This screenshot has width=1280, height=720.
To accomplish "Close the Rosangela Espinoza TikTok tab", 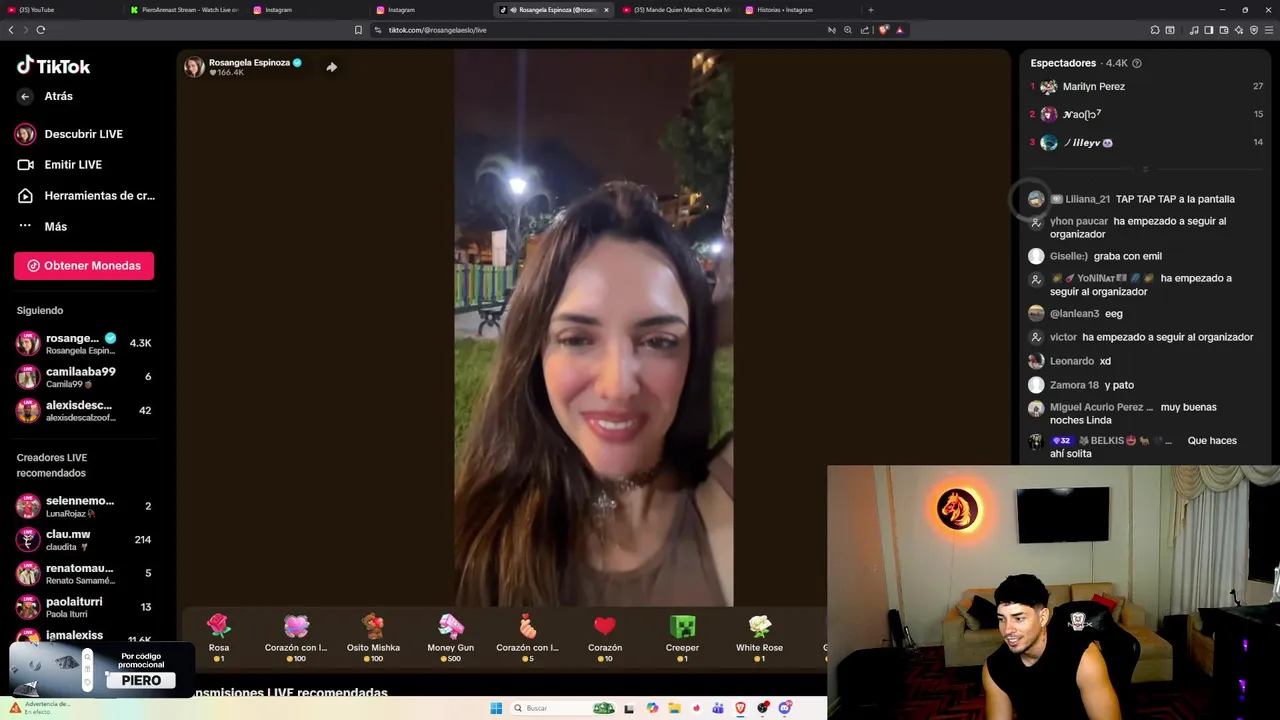I will tap(606, 10).
